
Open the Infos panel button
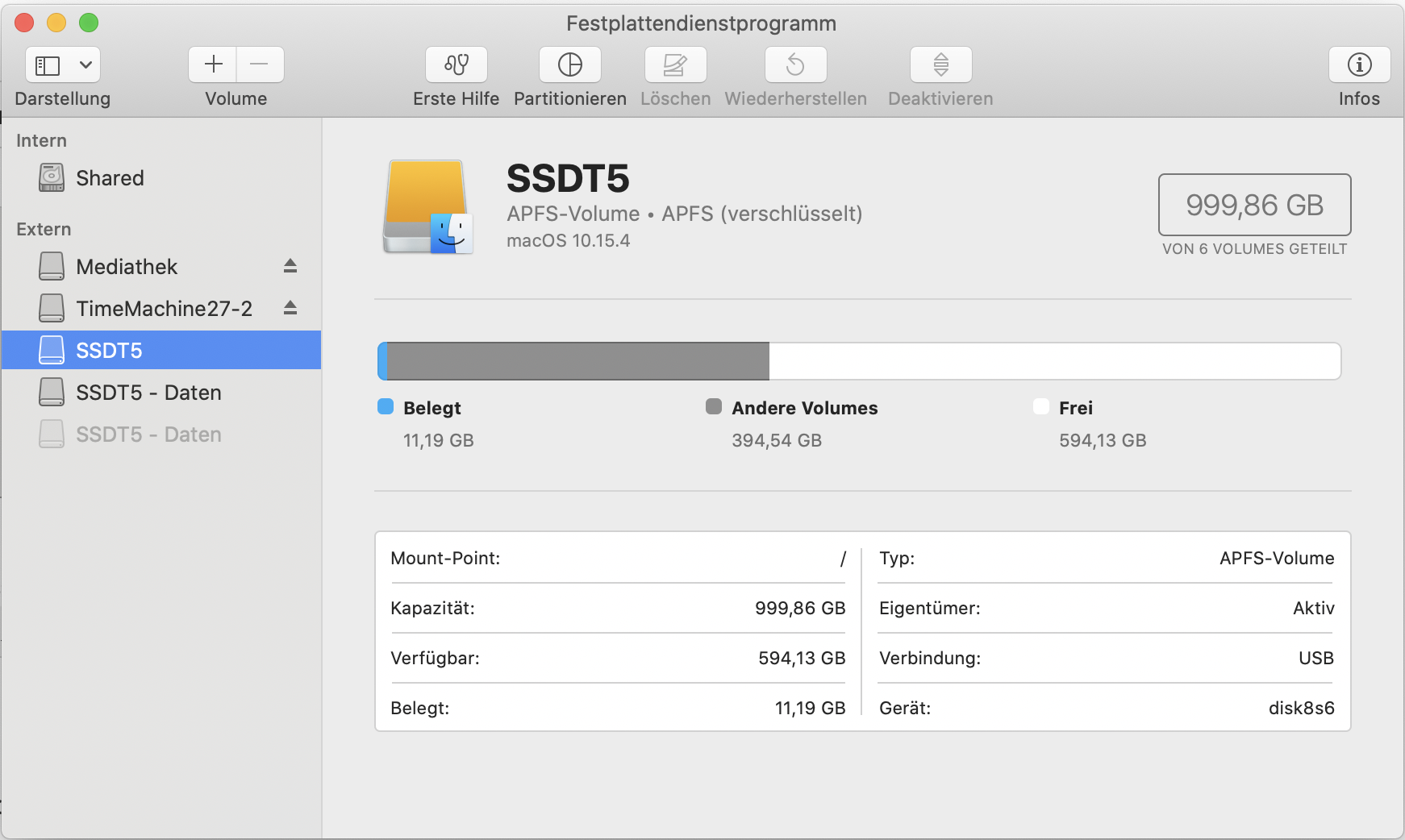pos(1359,64)
